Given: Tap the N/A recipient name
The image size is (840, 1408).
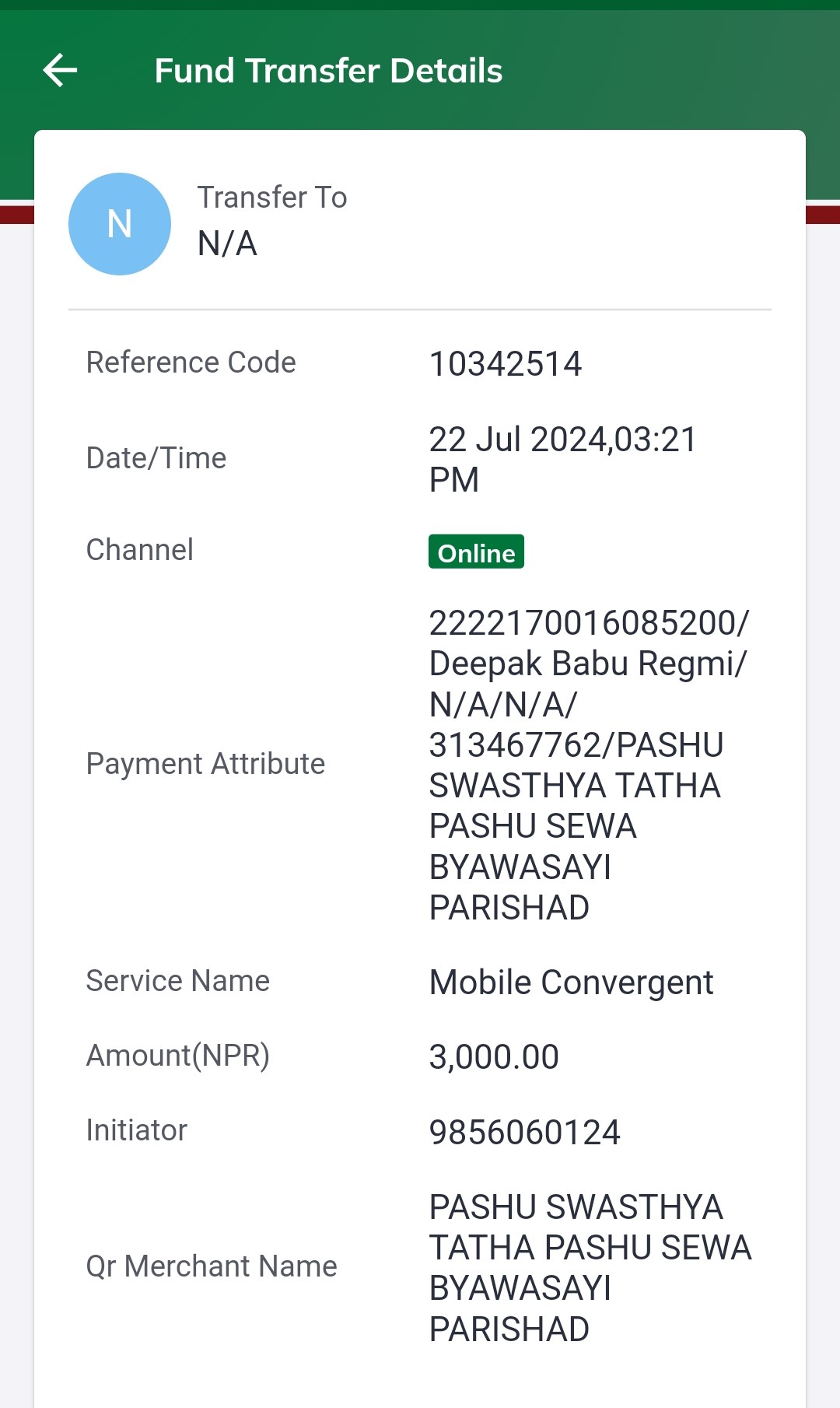Looking at the screenshot, I should 227,243.
